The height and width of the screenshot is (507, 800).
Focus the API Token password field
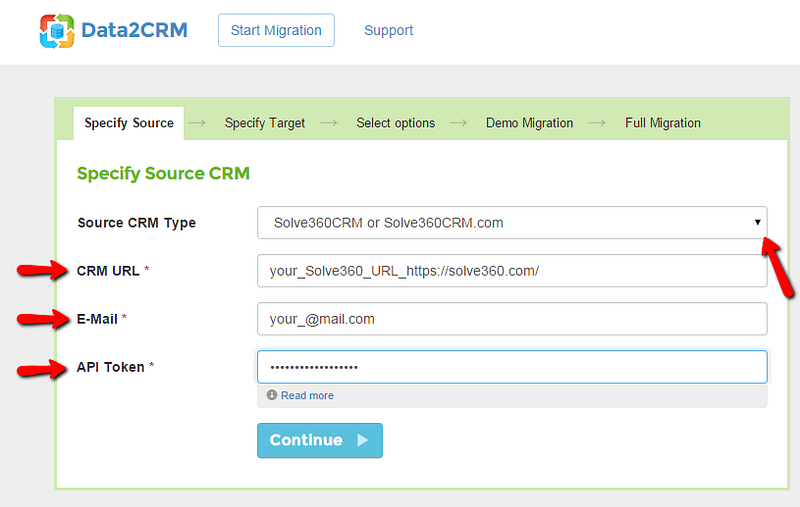[512, 367]
